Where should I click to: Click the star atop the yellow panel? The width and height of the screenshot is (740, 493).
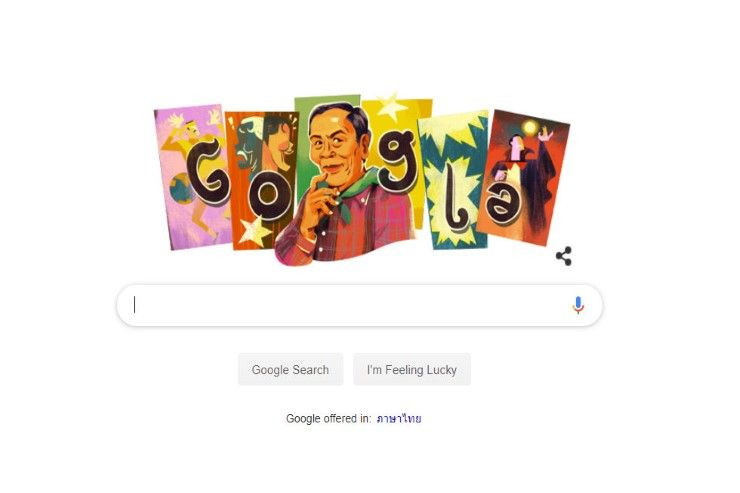click(x=392, y=107)
